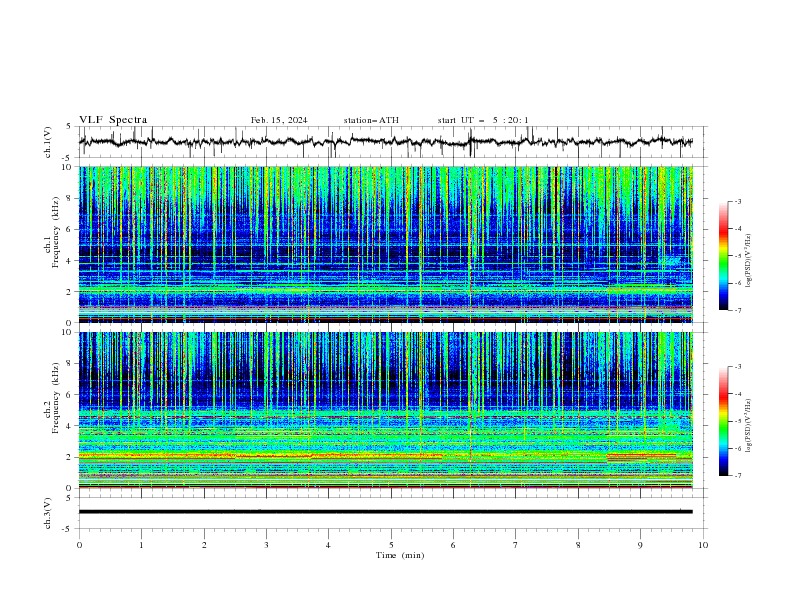
Task: Click the "ch.3(V)" axis label
Action: point(48,513)
